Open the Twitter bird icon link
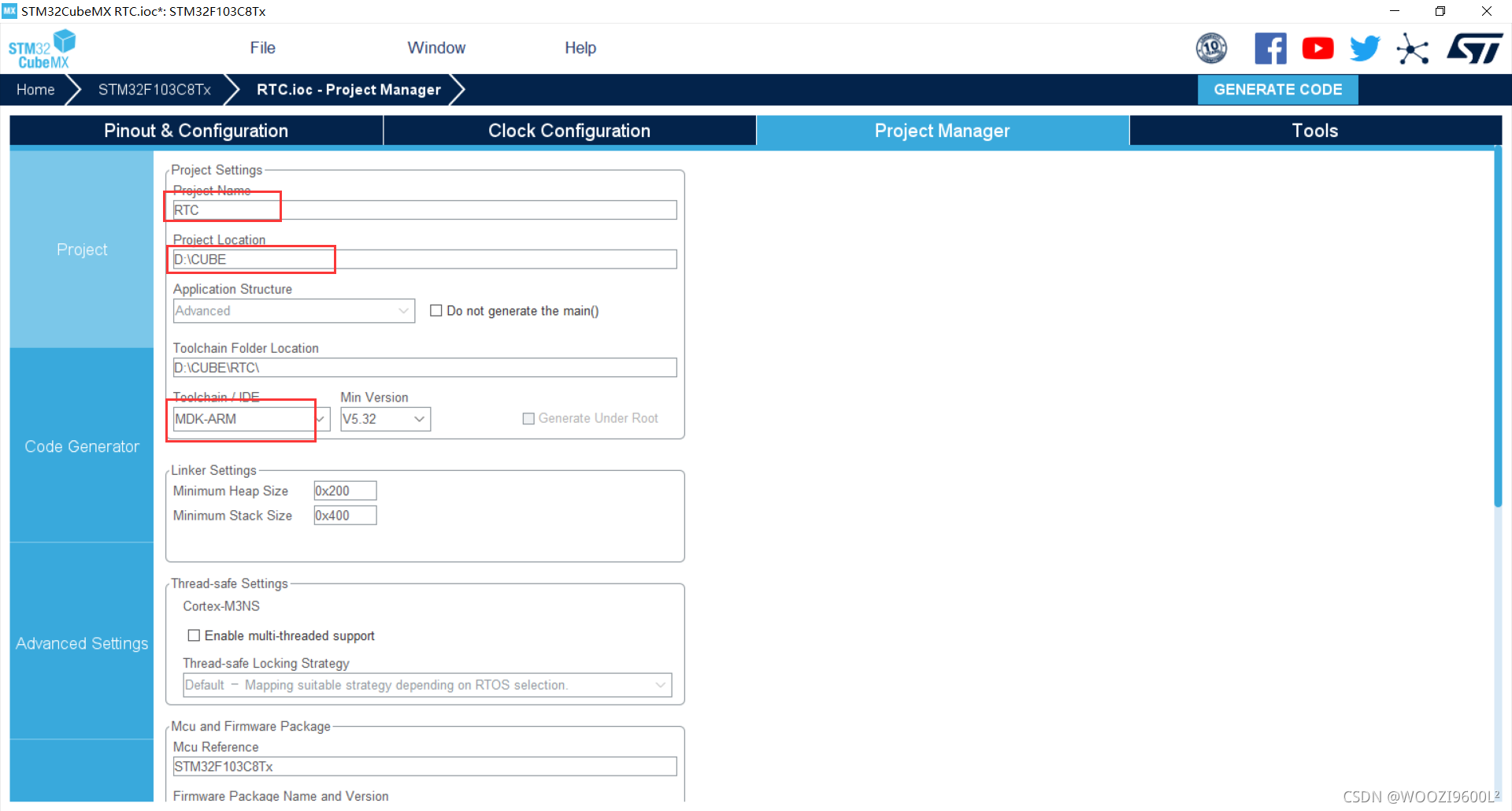Screen dimensions: 1512x811 click(1365, 49)
